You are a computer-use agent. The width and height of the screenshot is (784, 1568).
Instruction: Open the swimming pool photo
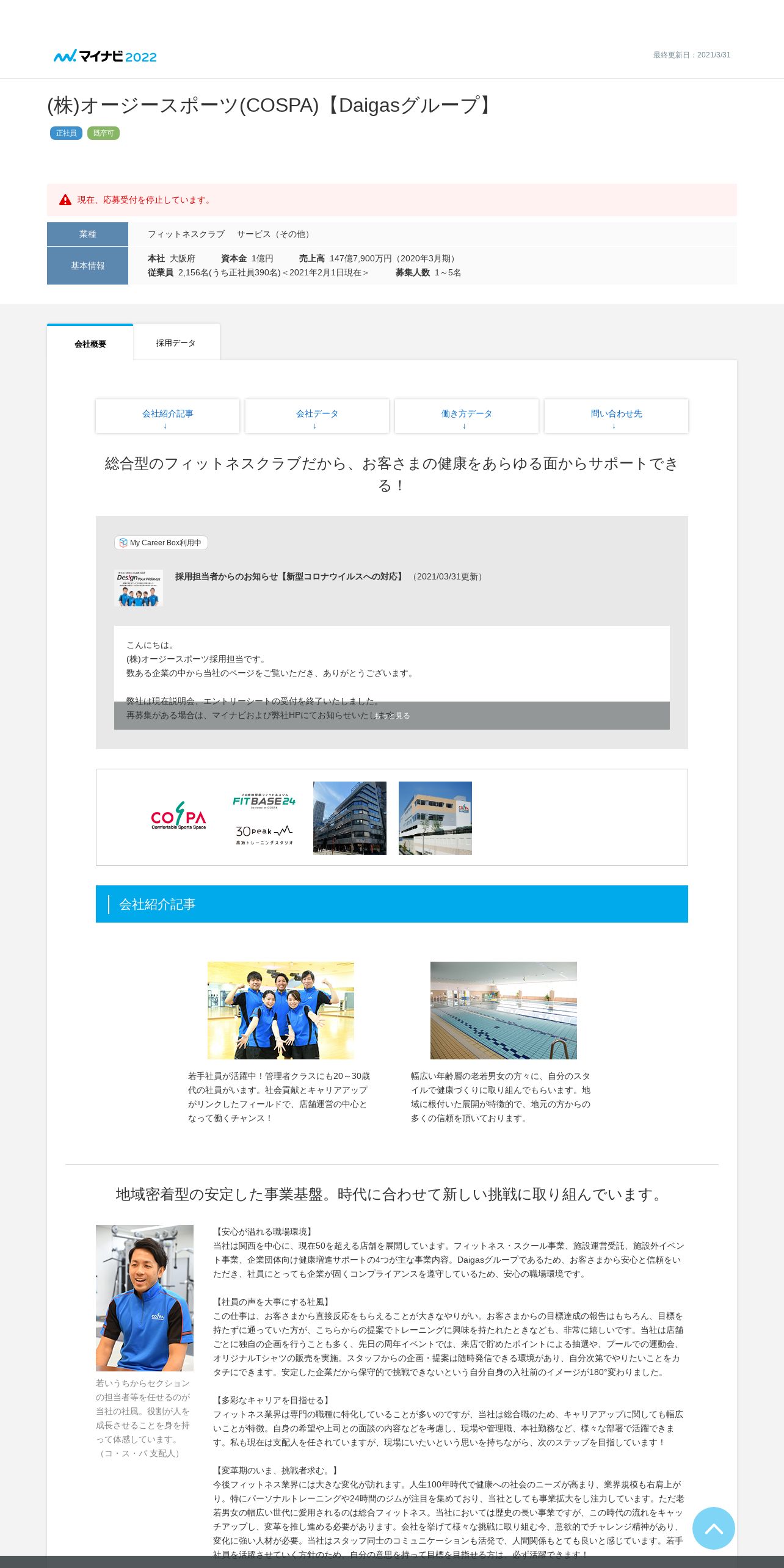point(504,1011)
